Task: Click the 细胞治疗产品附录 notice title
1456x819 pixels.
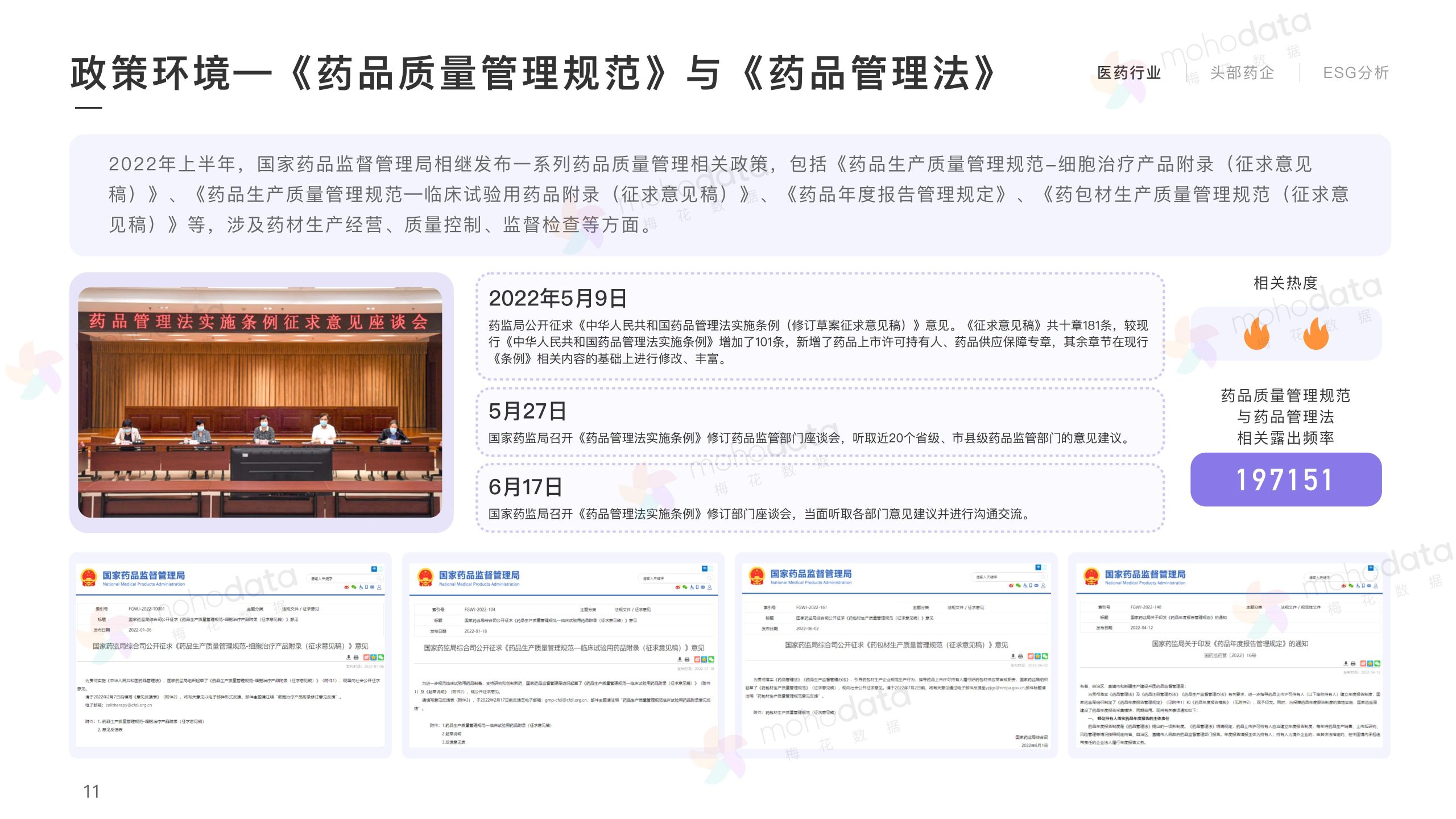Action: [x=230, y=646]
